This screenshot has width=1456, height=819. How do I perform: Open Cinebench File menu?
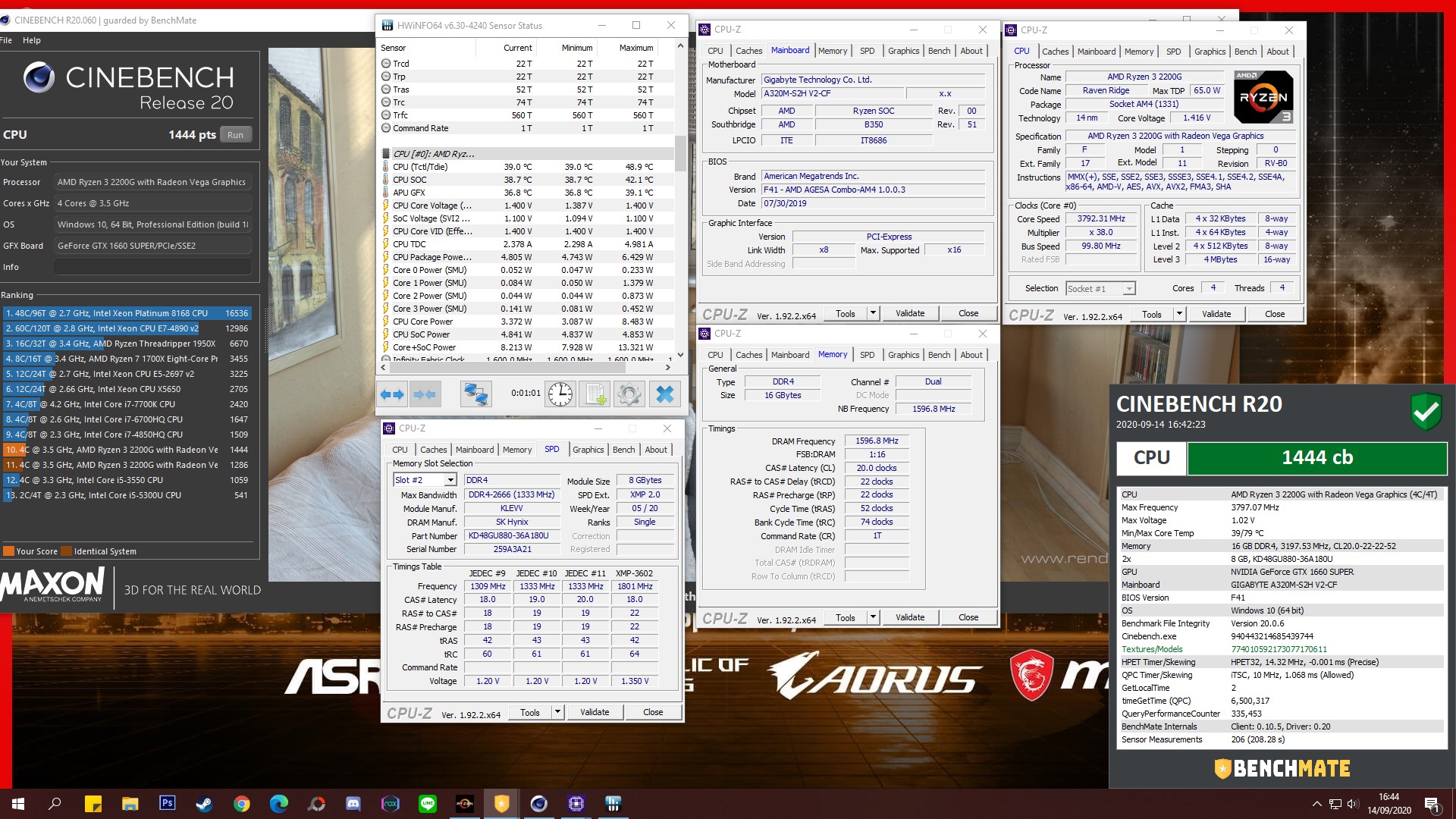[6, 40]
